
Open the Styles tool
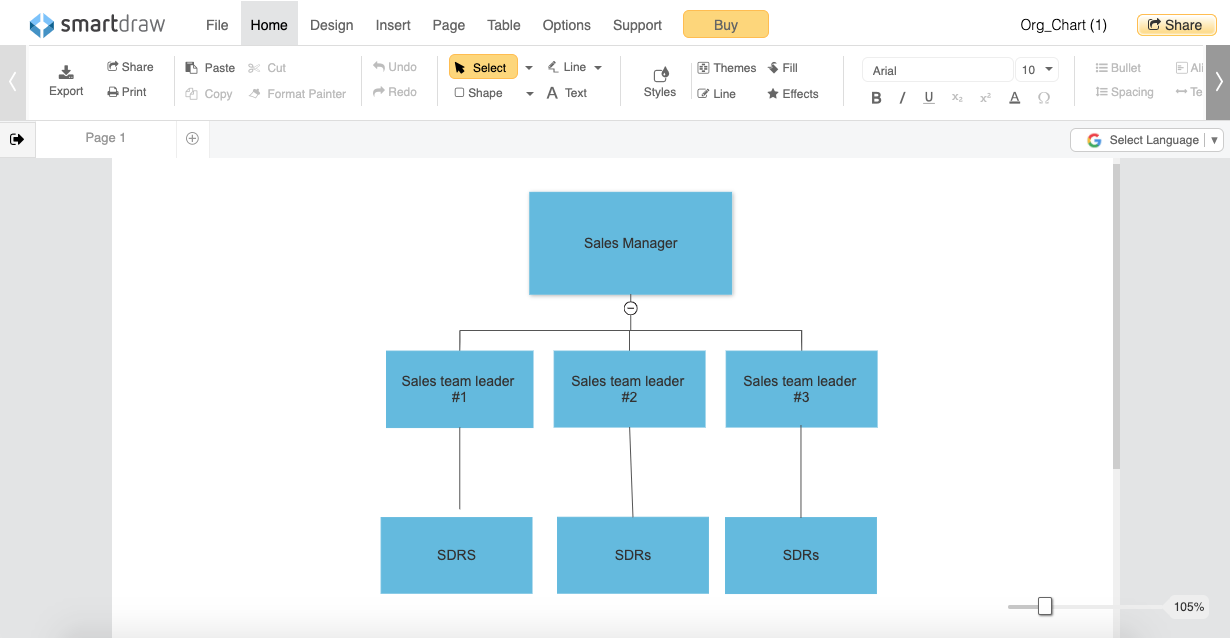[660, 82]
